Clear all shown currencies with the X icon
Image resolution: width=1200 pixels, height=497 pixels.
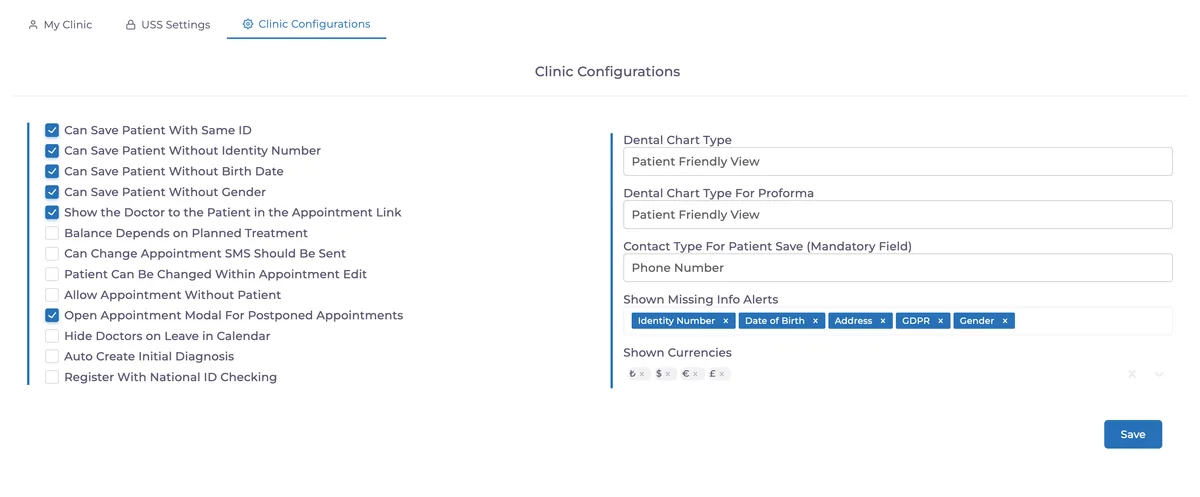tap(1132, 374)
